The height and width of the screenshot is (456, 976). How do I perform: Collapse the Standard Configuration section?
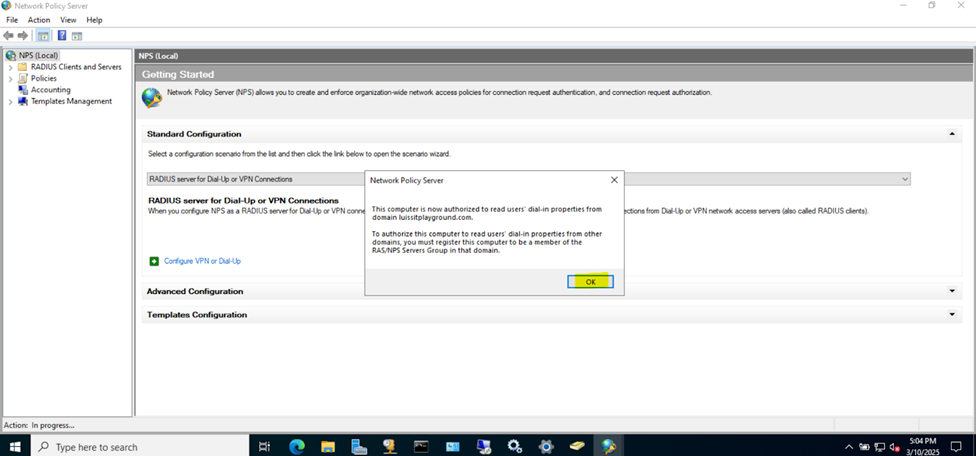[x=951, y=134]
